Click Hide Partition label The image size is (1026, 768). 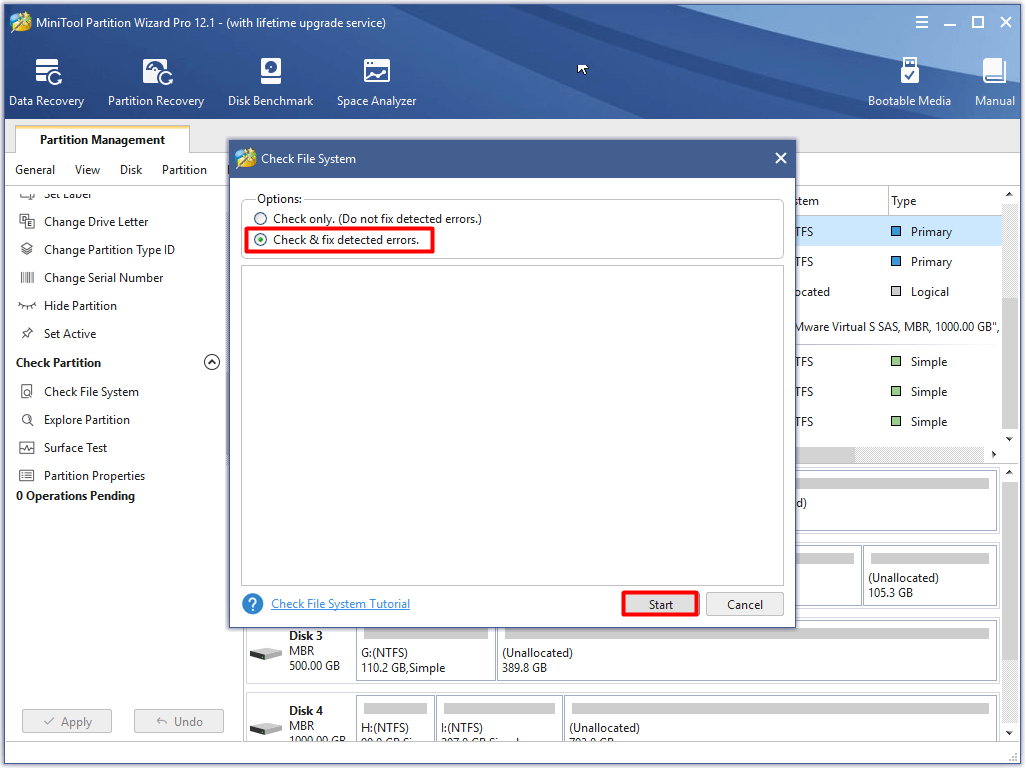click(x=80, y=305)
